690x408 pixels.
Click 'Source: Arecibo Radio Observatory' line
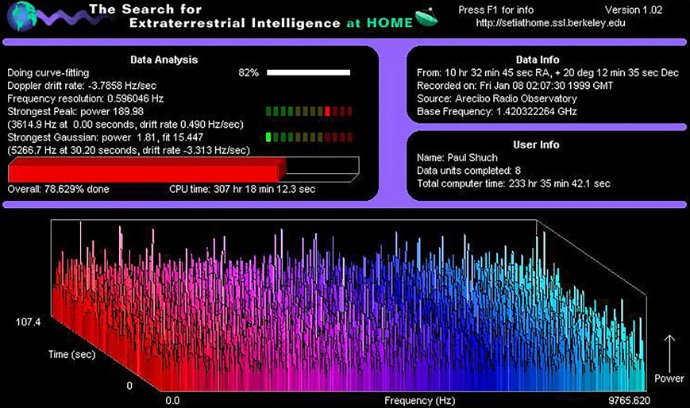point(497,99)
